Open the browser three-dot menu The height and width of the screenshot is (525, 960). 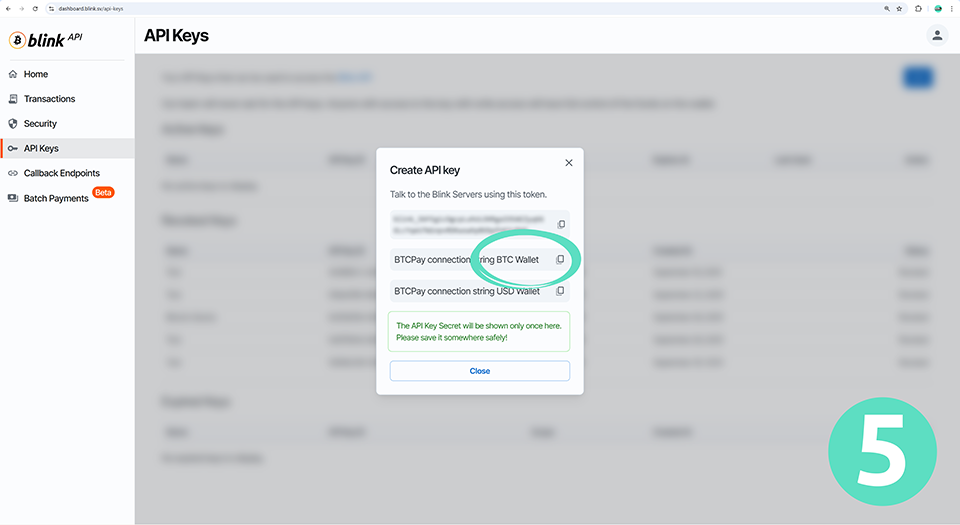[952, 8]
